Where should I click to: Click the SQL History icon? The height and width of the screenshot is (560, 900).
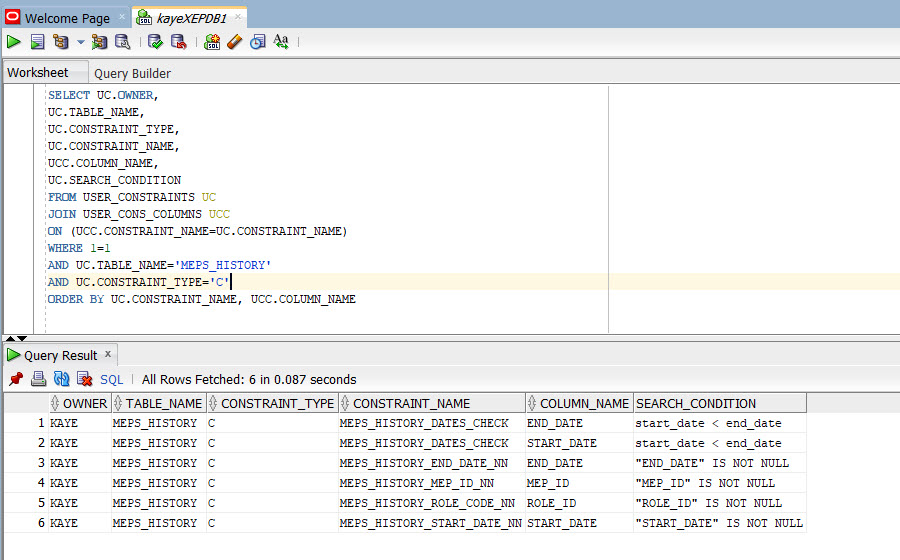point(258,42)
